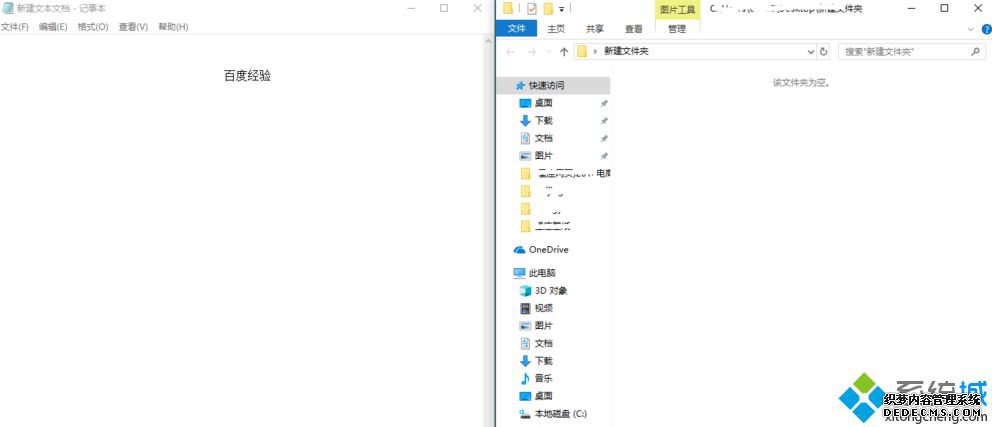The height and width of the screenshot is (427, 992).
Task: Click pin icon next to pinned 文档
Action: (x=604, y=139)
